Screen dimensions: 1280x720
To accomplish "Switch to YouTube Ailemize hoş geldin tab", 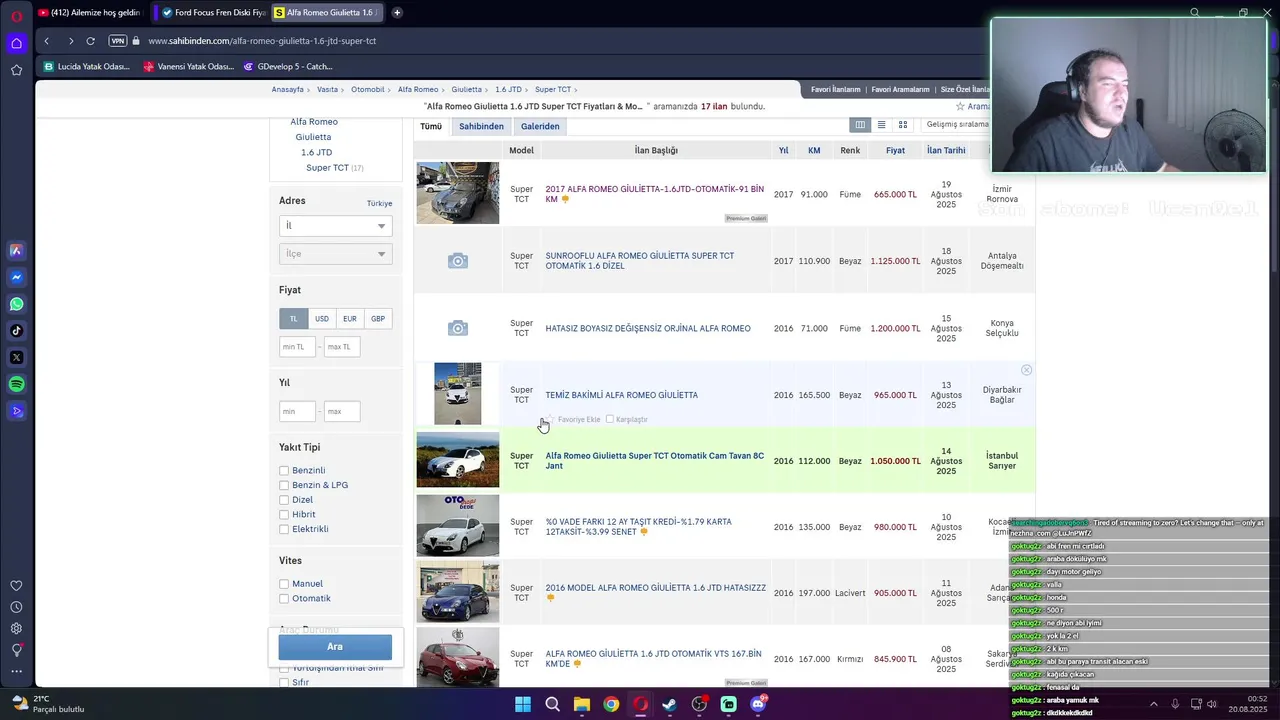I will [90, 13].
